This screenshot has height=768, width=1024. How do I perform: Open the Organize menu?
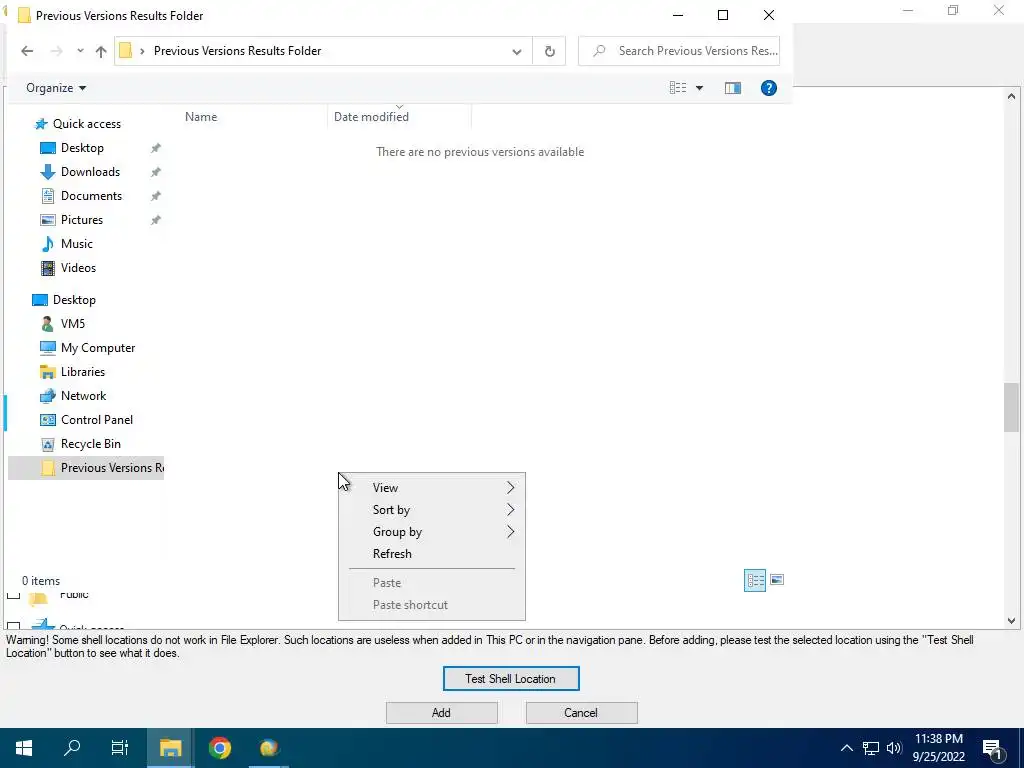56,88
